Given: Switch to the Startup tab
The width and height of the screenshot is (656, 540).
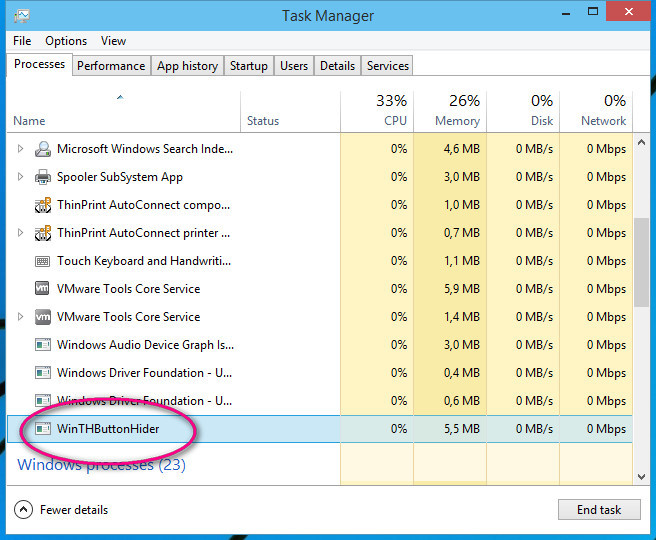Looking at the screenshot, I should (249, 66).
